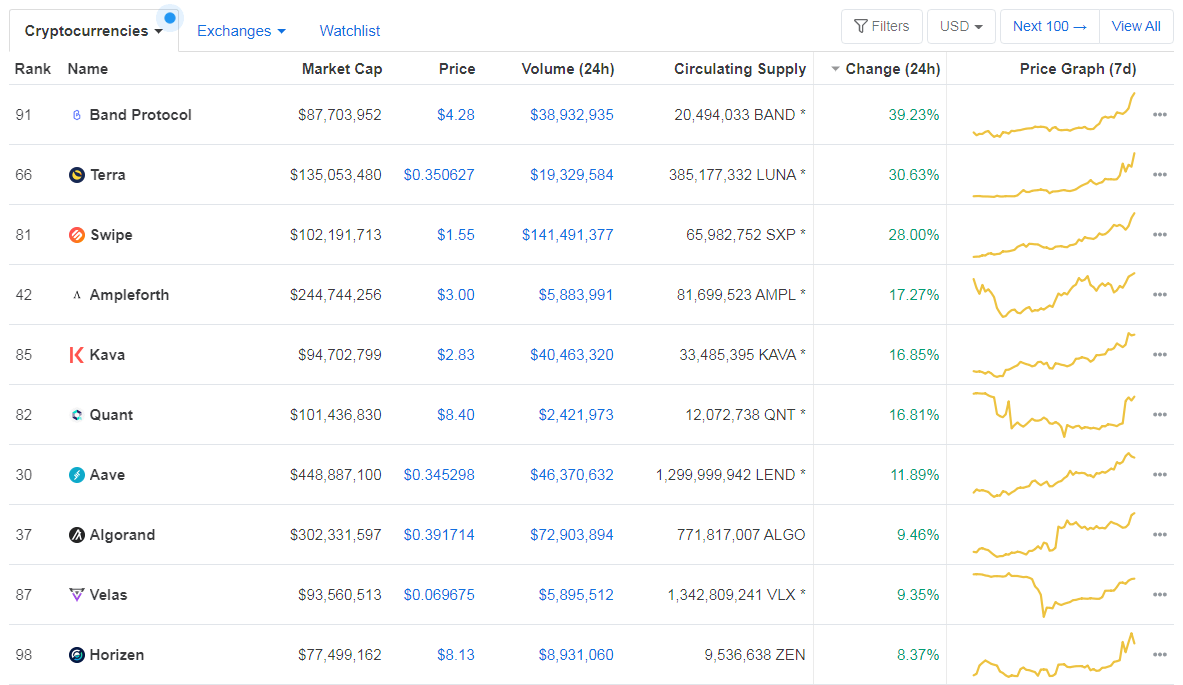This screenshot has width=1183, height=685.
Task: Open the Algorand name link
Action: point(122,535)
